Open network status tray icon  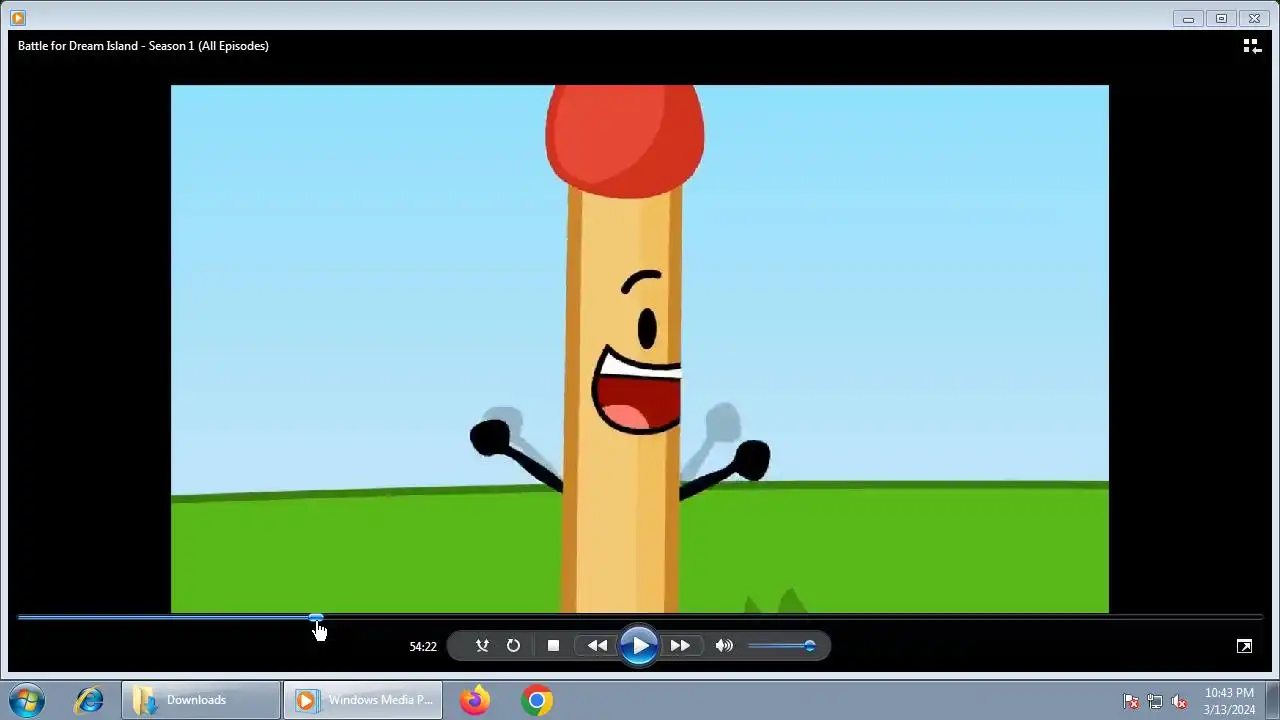[1155, 701]
